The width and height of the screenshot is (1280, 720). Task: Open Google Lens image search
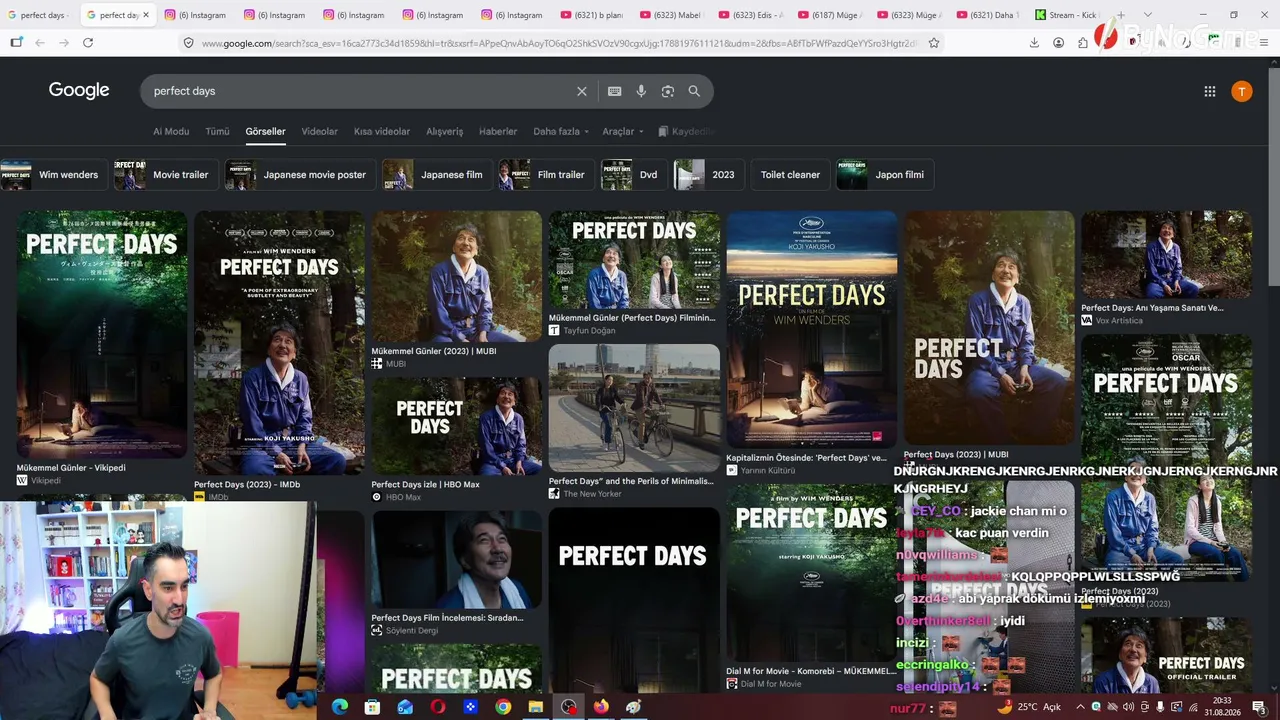[668, 91]
